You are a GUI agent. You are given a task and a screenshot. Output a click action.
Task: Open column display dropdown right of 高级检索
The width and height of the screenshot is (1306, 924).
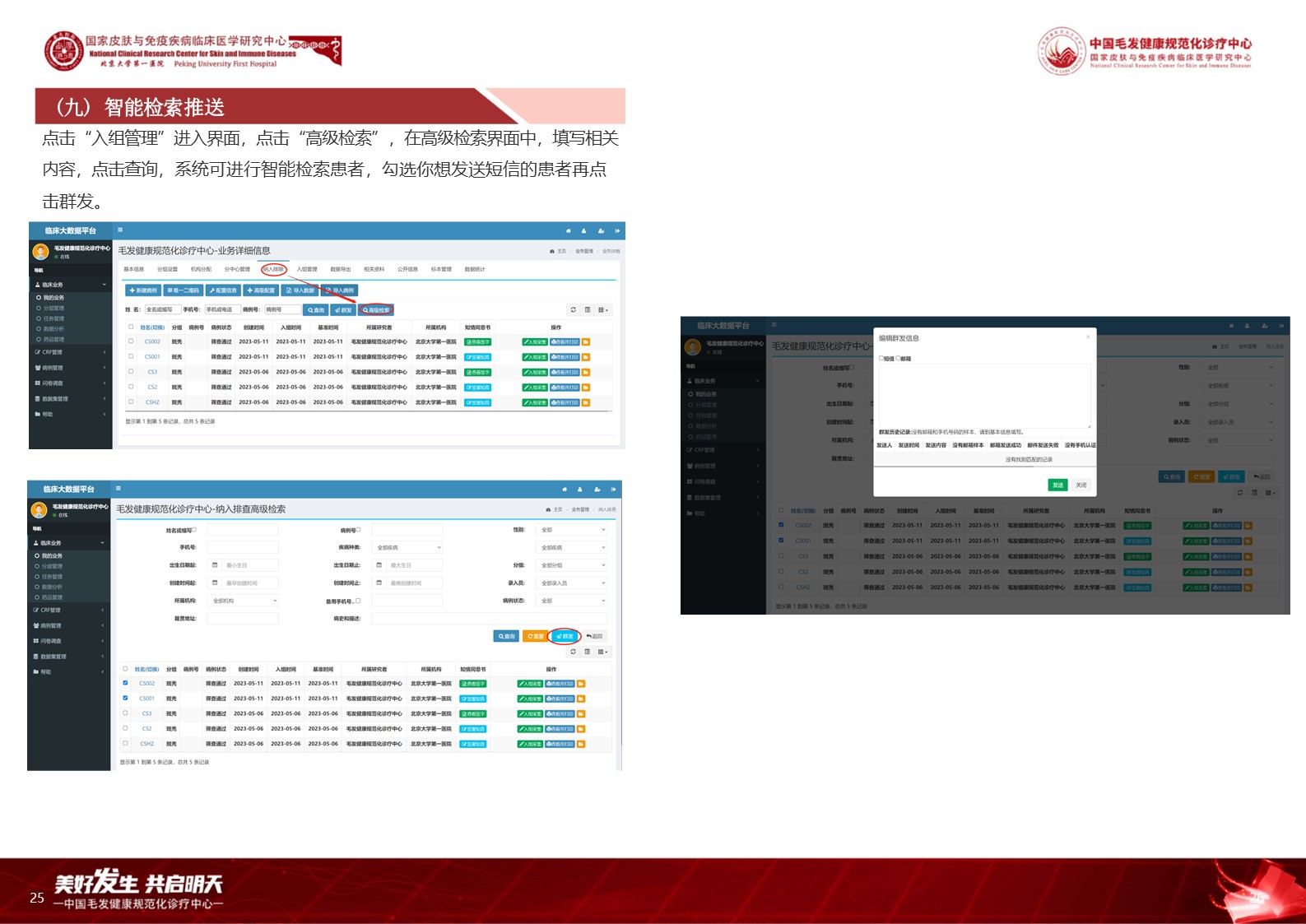(x=603, y=310)
